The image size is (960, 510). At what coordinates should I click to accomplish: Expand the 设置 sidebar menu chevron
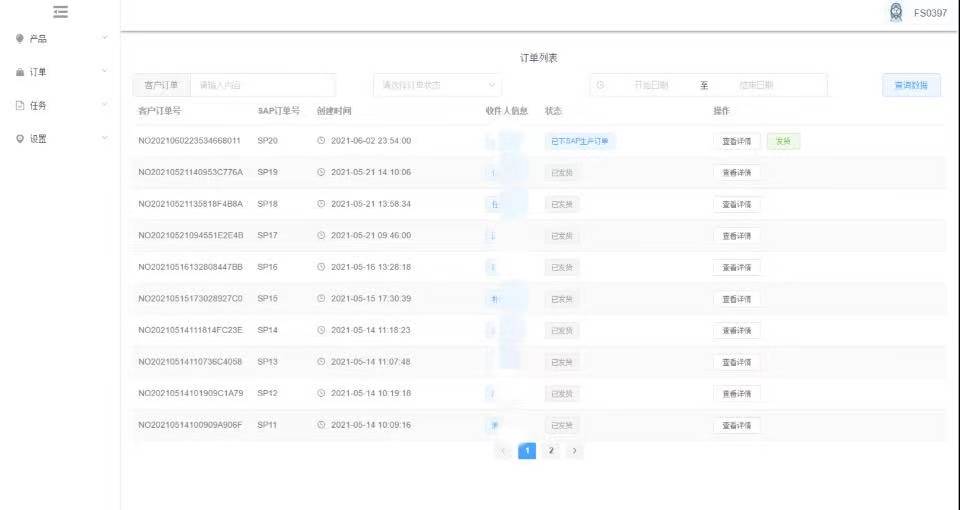[x=105, y=138]
